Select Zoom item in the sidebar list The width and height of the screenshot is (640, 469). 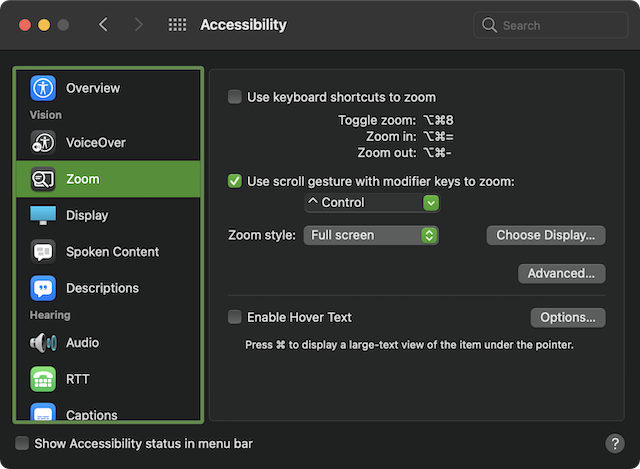108,179
